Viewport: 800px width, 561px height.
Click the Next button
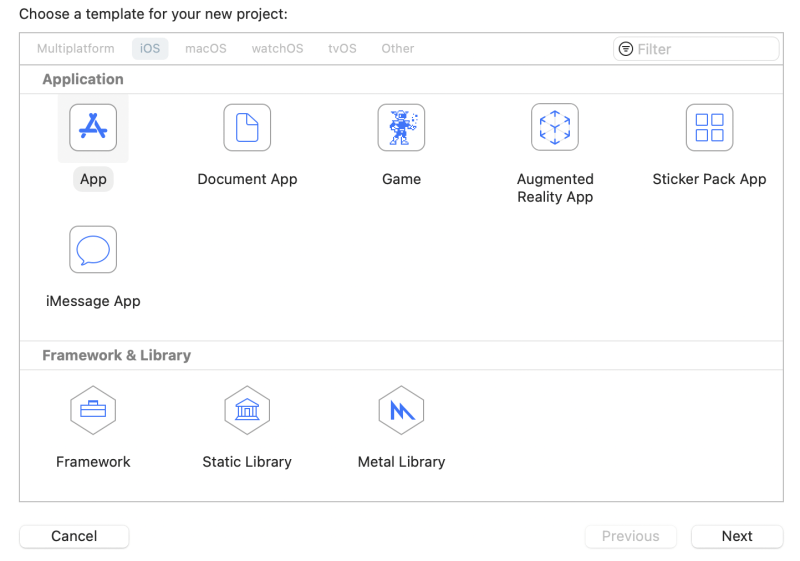[x=737, y=536]
